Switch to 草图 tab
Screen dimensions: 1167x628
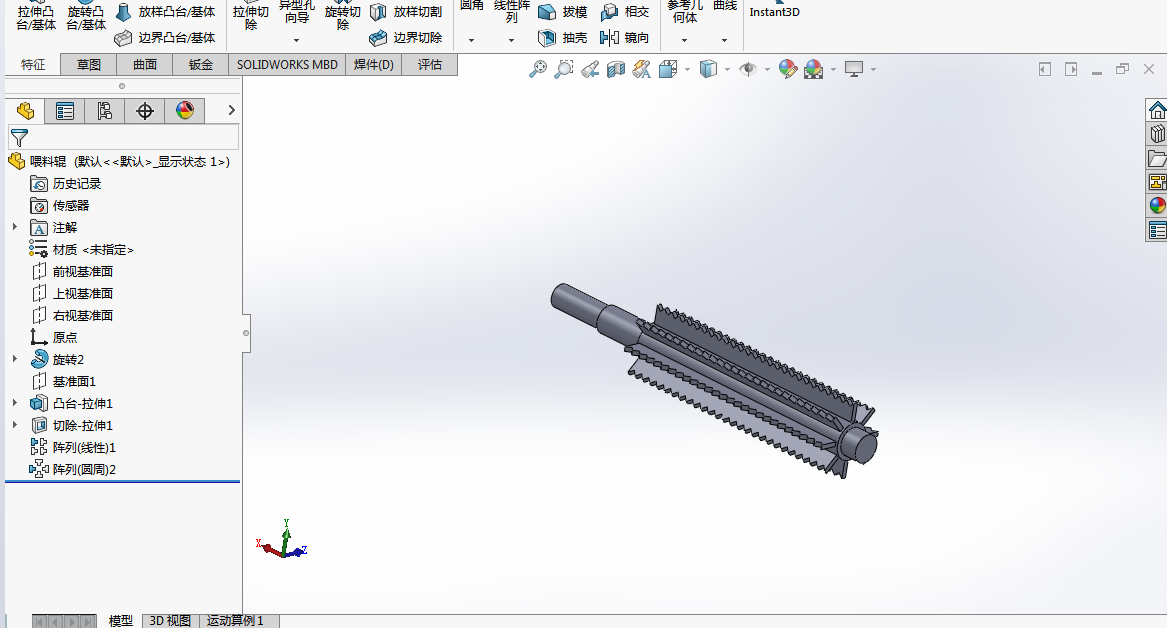coord(89,65)
